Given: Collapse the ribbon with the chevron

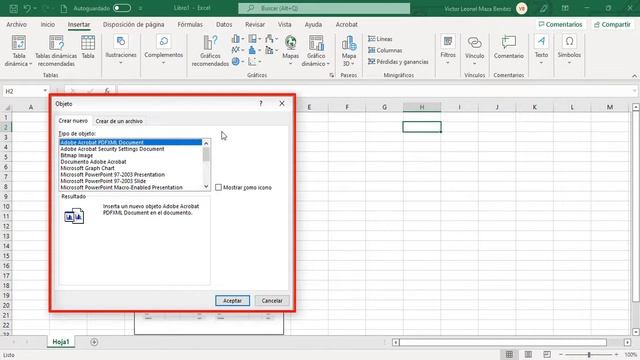Looking at the screenshot, I should pyautogui.click(x=634, y=76).
